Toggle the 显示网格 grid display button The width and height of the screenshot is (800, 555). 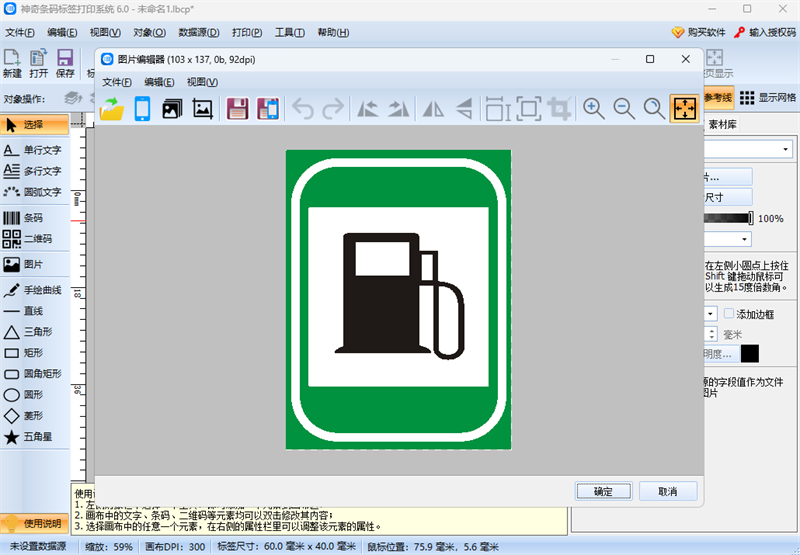click(x=768, y=97)
